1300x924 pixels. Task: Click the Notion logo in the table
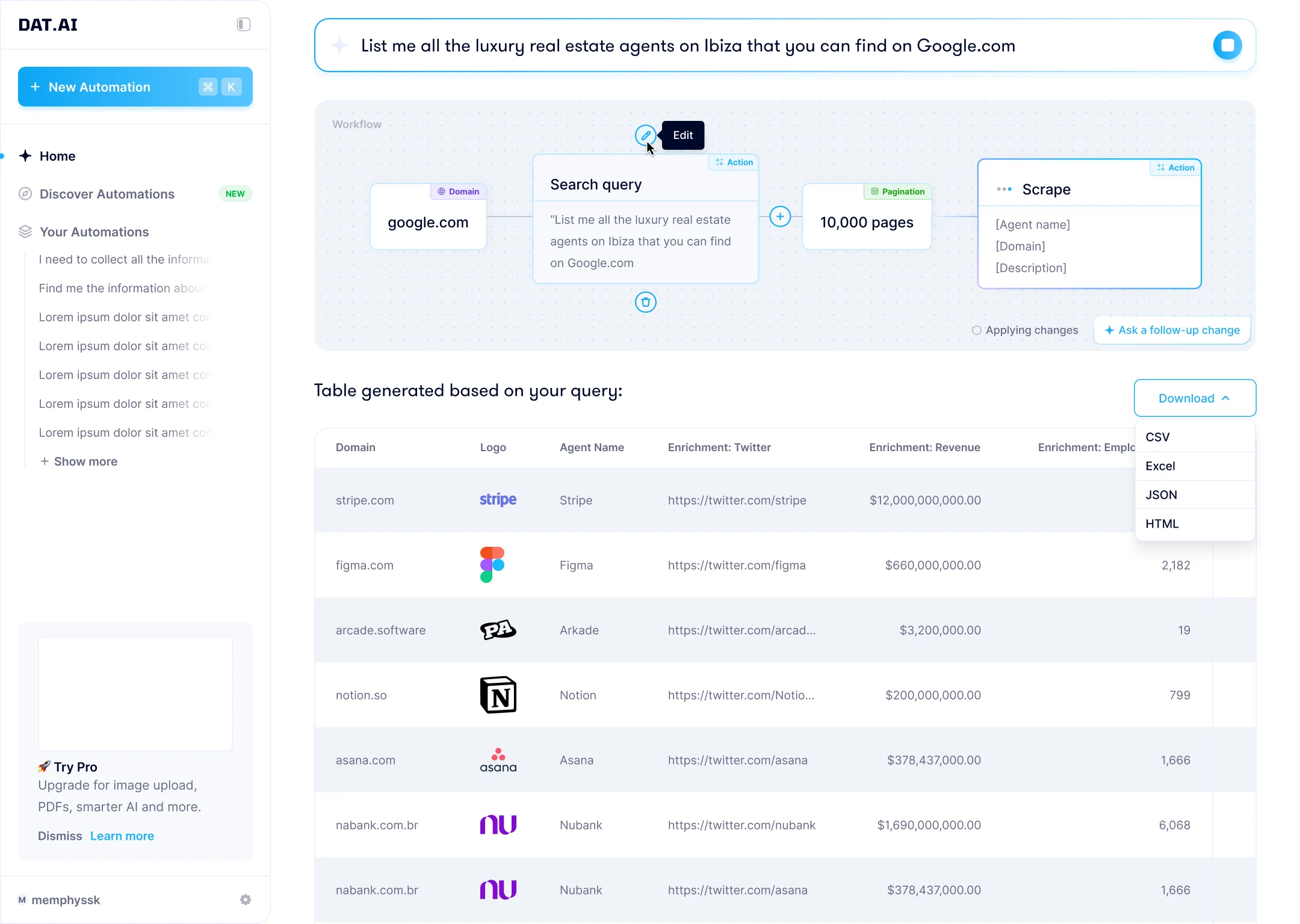coord(498,695)
